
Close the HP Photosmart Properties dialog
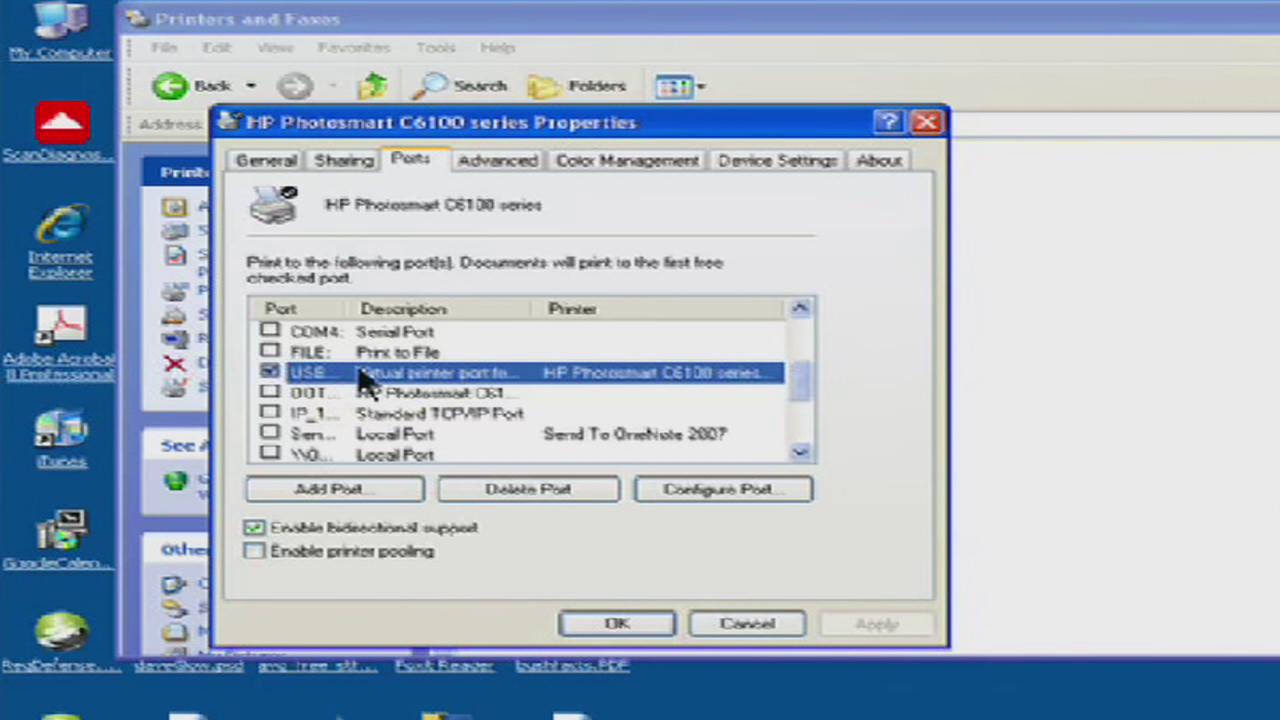pyautogui.click(x=926, y=122)
